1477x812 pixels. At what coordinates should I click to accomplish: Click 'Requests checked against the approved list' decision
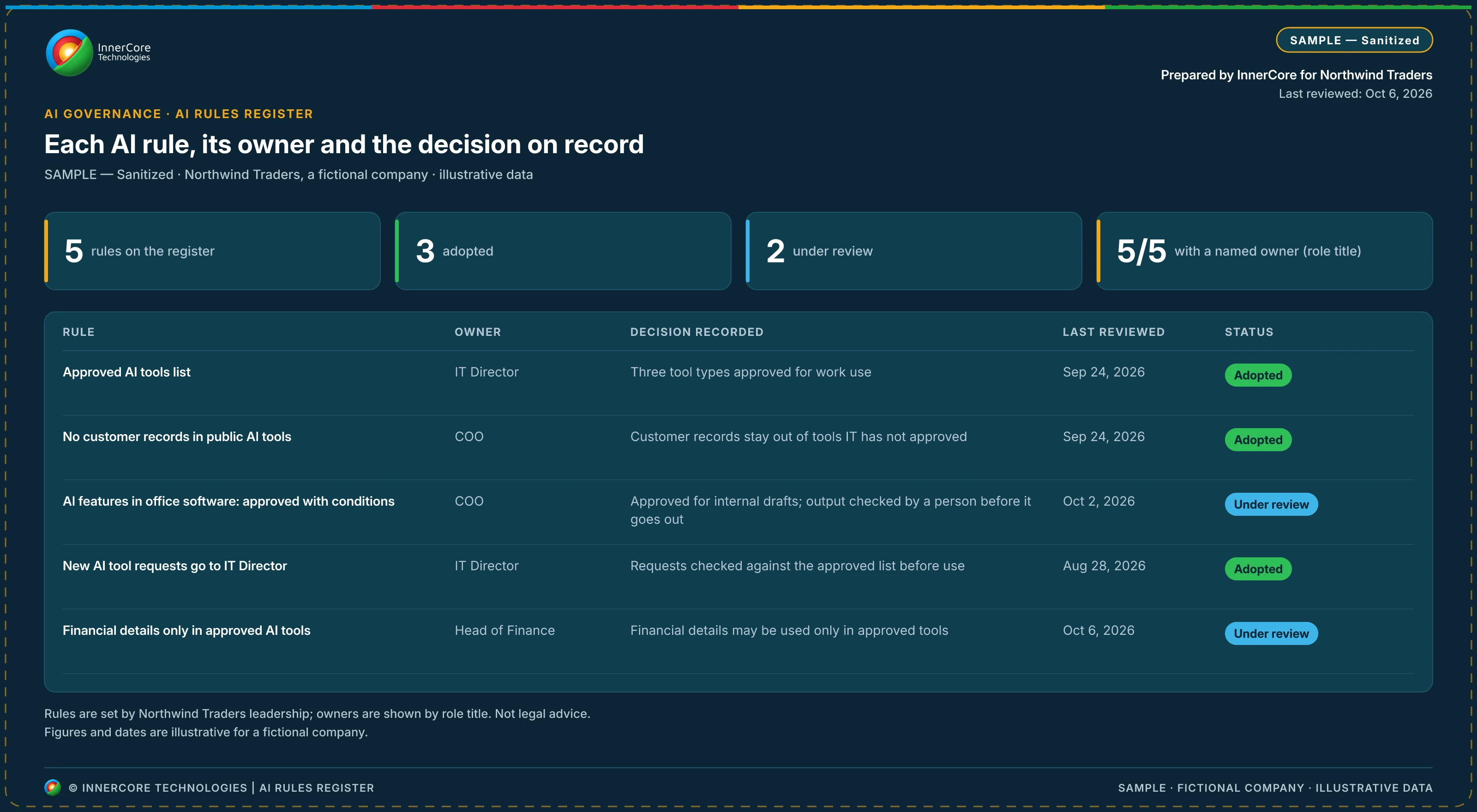click(x=797, y=566)
